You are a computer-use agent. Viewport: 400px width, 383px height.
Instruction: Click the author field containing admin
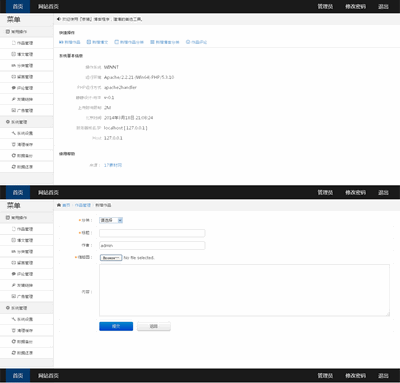coord(152,246)
